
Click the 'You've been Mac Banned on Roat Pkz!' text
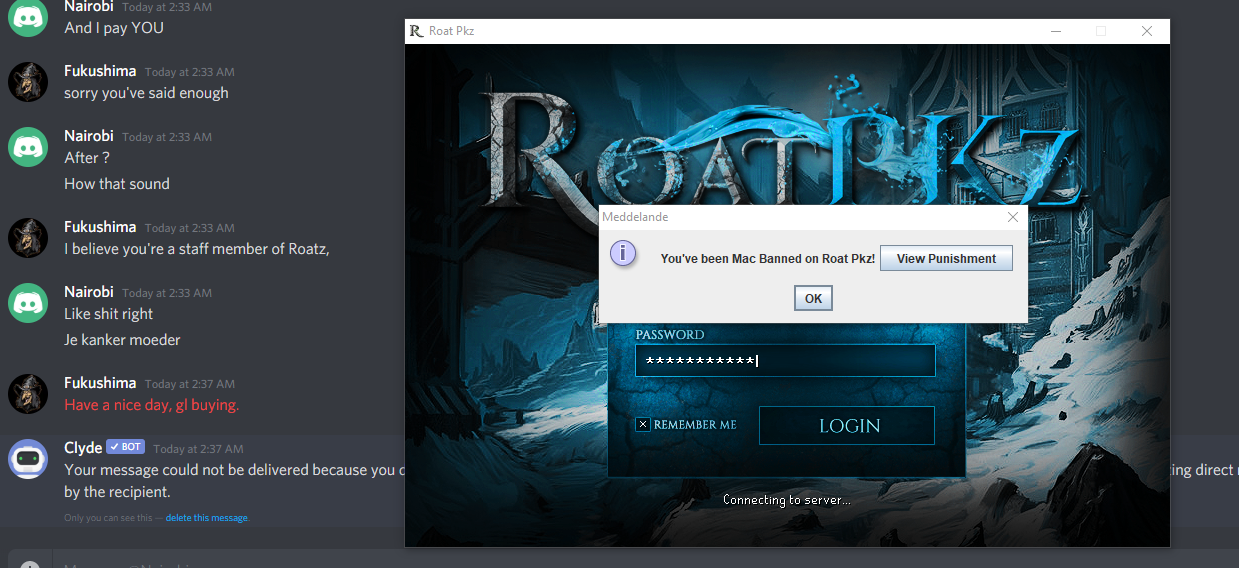[768, 259]
